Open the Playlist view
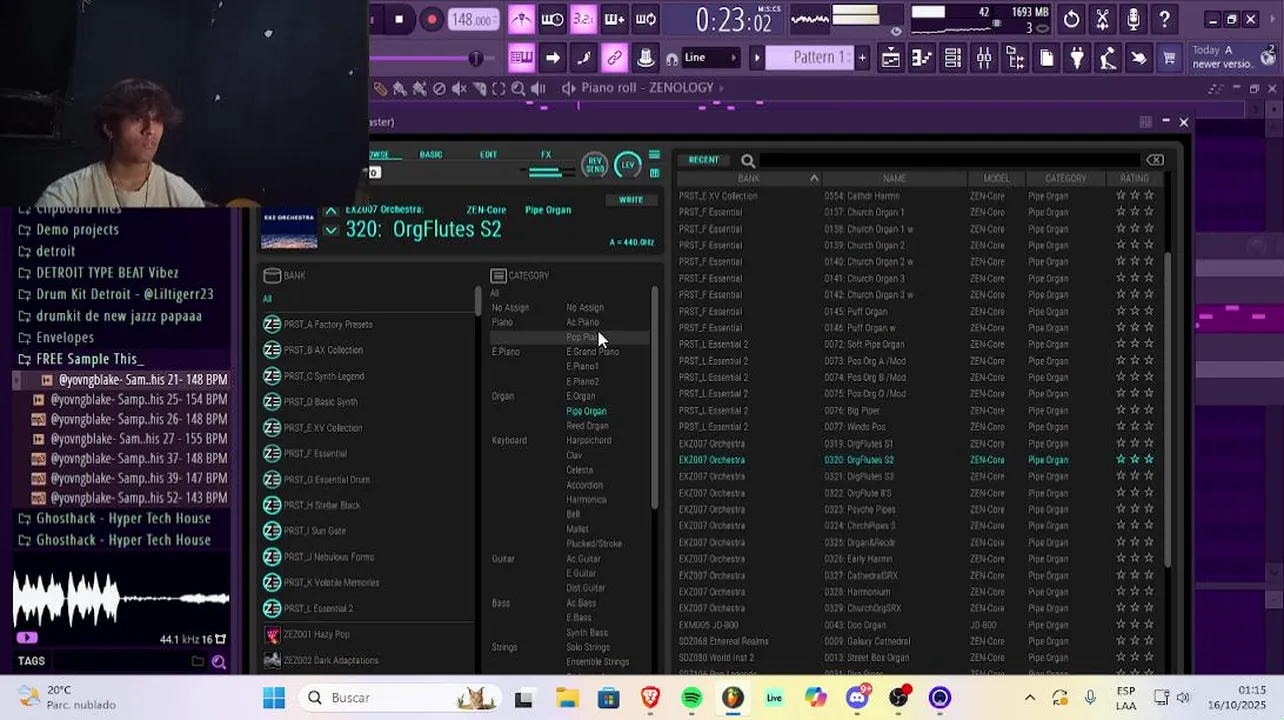1284x720 pixels. tap(890, 58)
